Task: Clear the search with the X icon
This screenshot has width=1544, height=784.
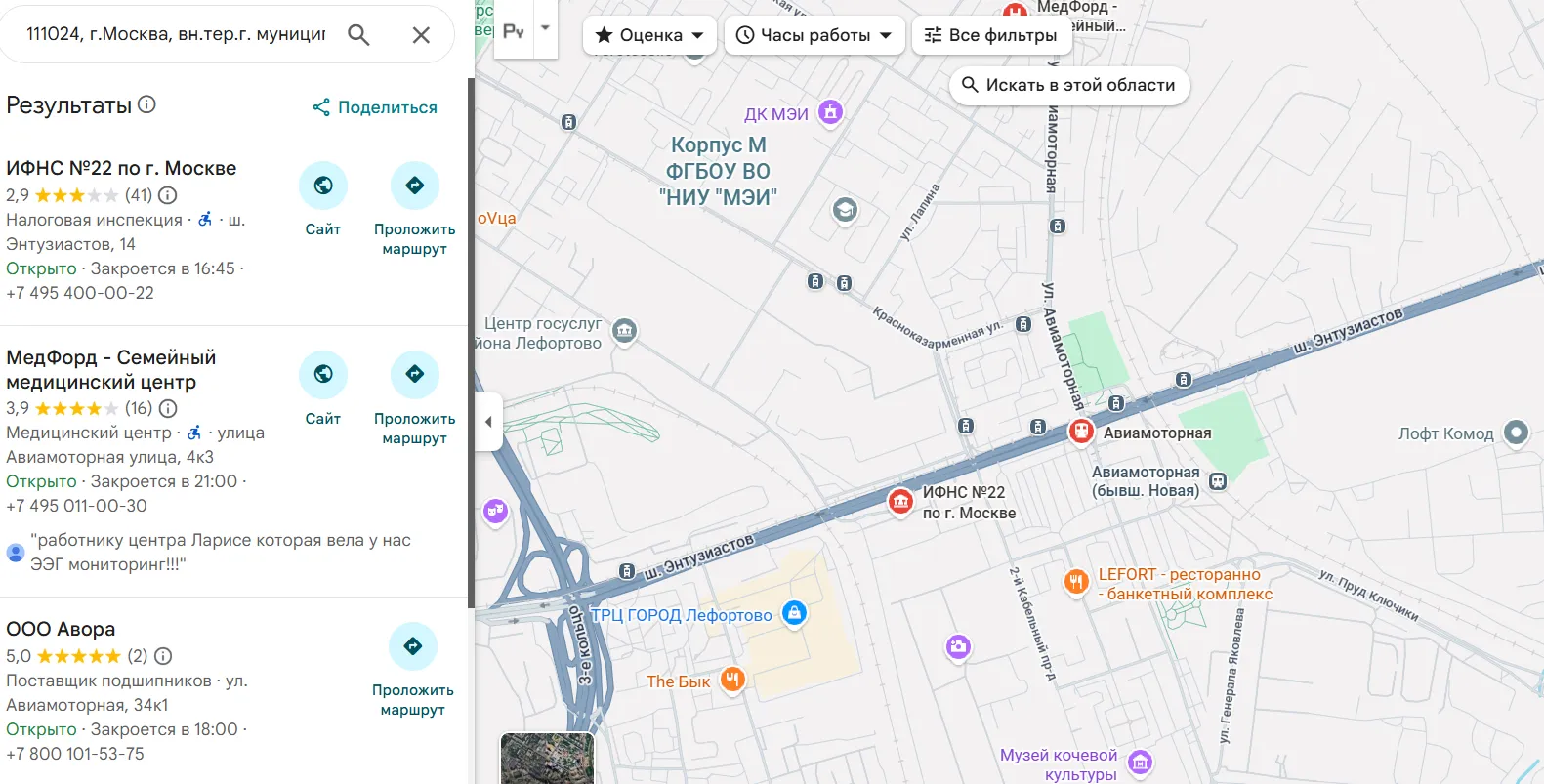Action: (x=421, y=35)
